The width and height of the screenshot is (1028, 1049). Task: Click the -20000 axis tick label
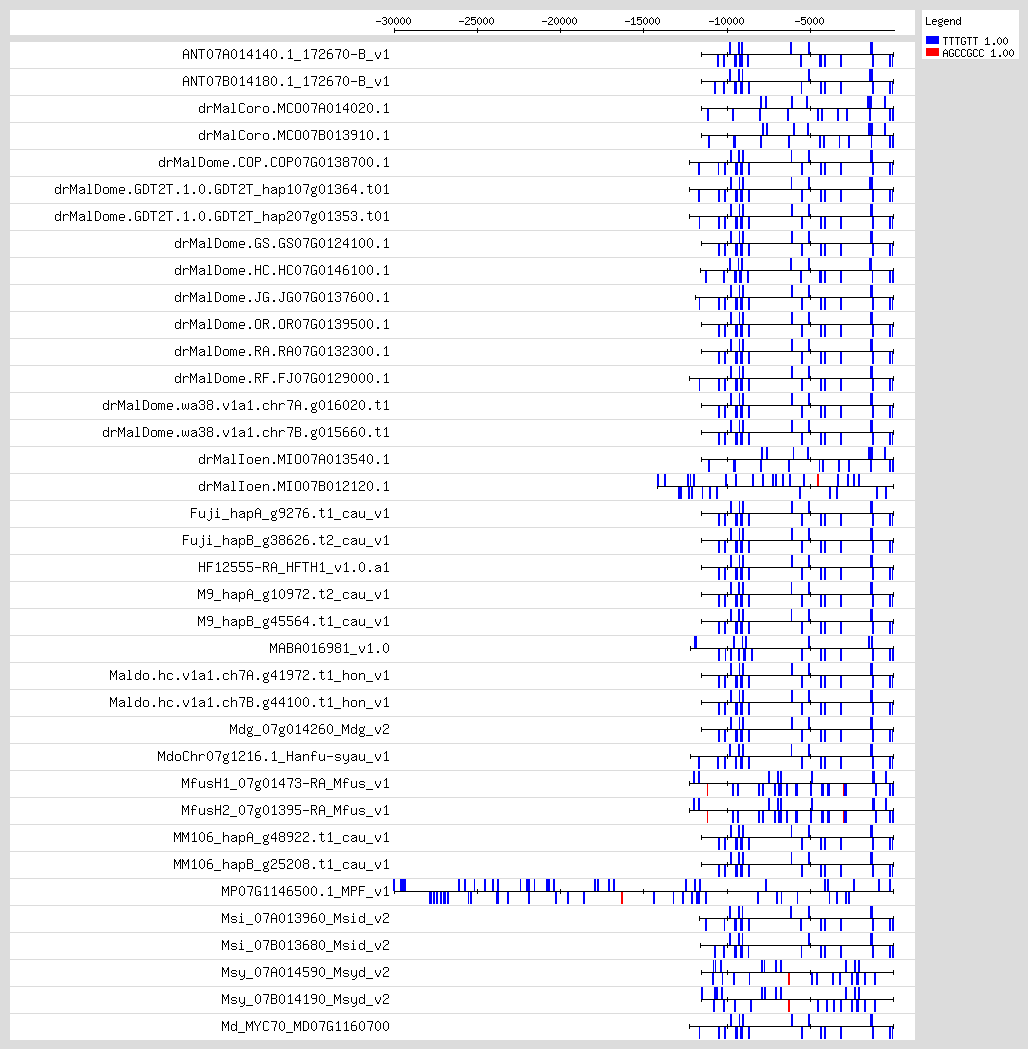pos(559,20)
